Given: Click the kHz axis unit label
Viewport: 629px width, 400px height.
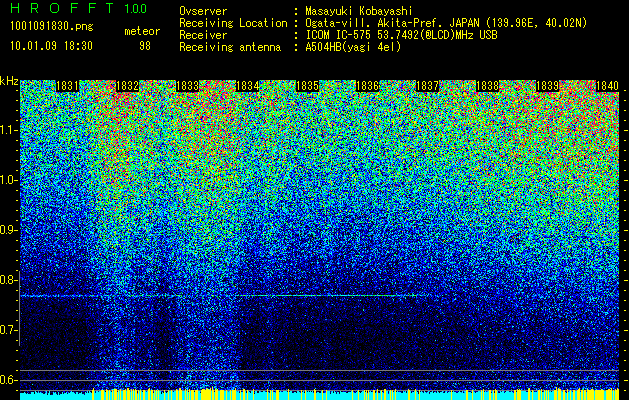Looking at the screenshot, I should [x=9, y=81].
